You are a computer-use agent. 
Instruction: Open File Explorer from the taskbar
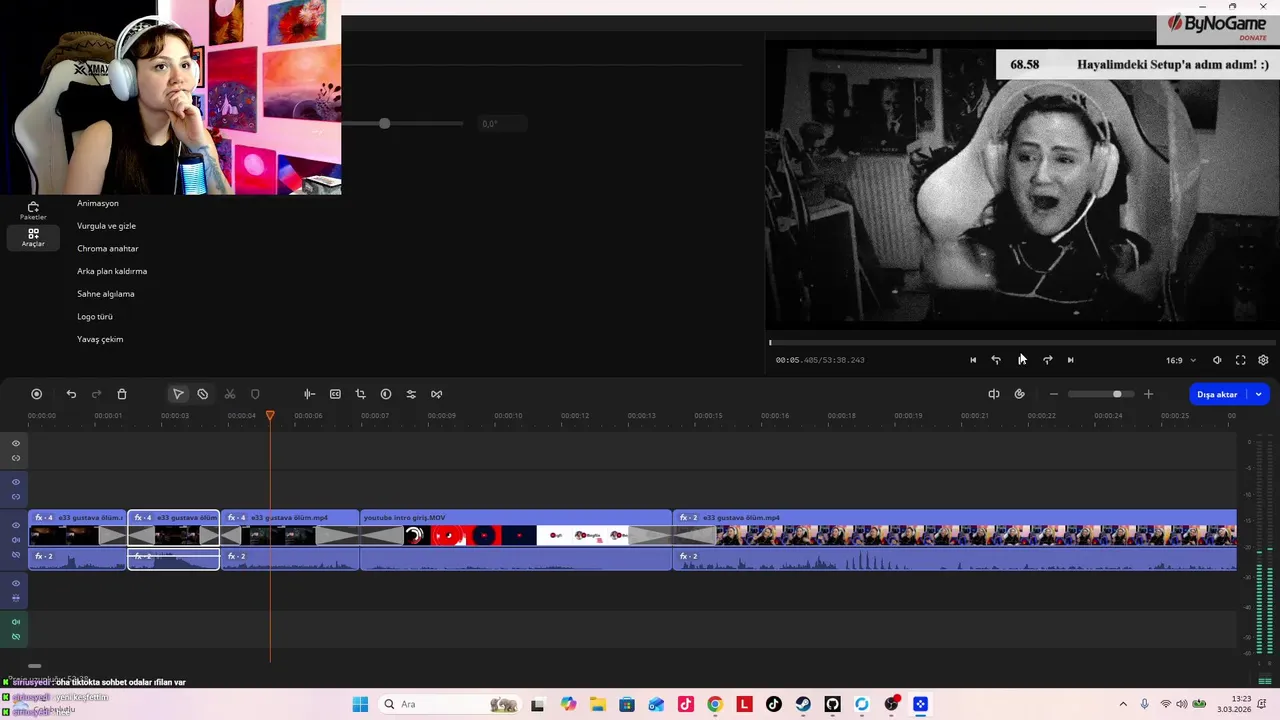point(597,704)
